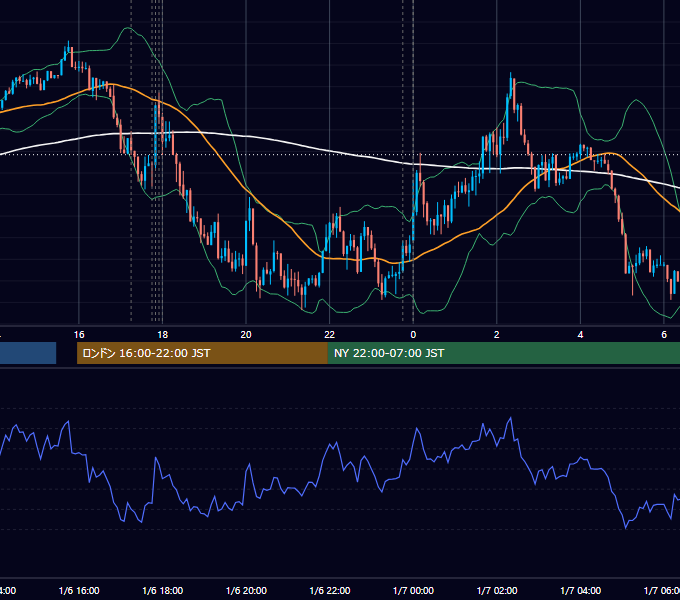The height and width of the screenshot is (600, 680).
Task: Select the ロンドン 16:00-22:00 JST session bar
Action: 202,353
